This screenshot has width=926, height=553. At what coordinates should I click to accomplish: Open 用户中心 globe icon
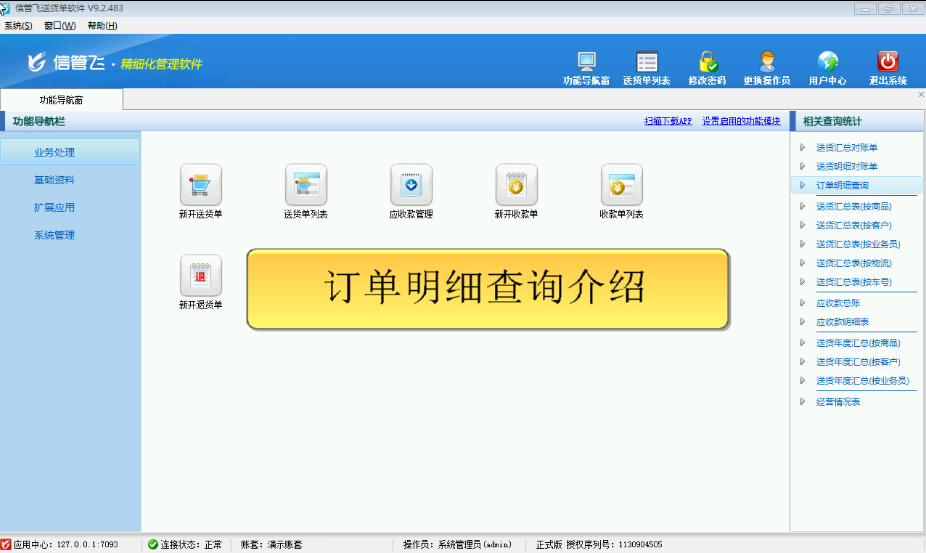[x=827, y=62]
